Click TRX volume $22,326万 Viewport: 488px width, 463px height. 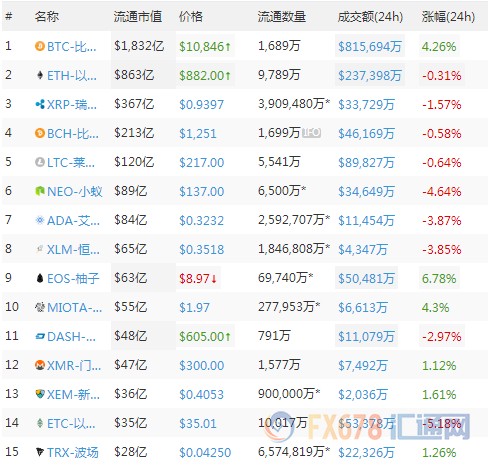click(366, 452)
